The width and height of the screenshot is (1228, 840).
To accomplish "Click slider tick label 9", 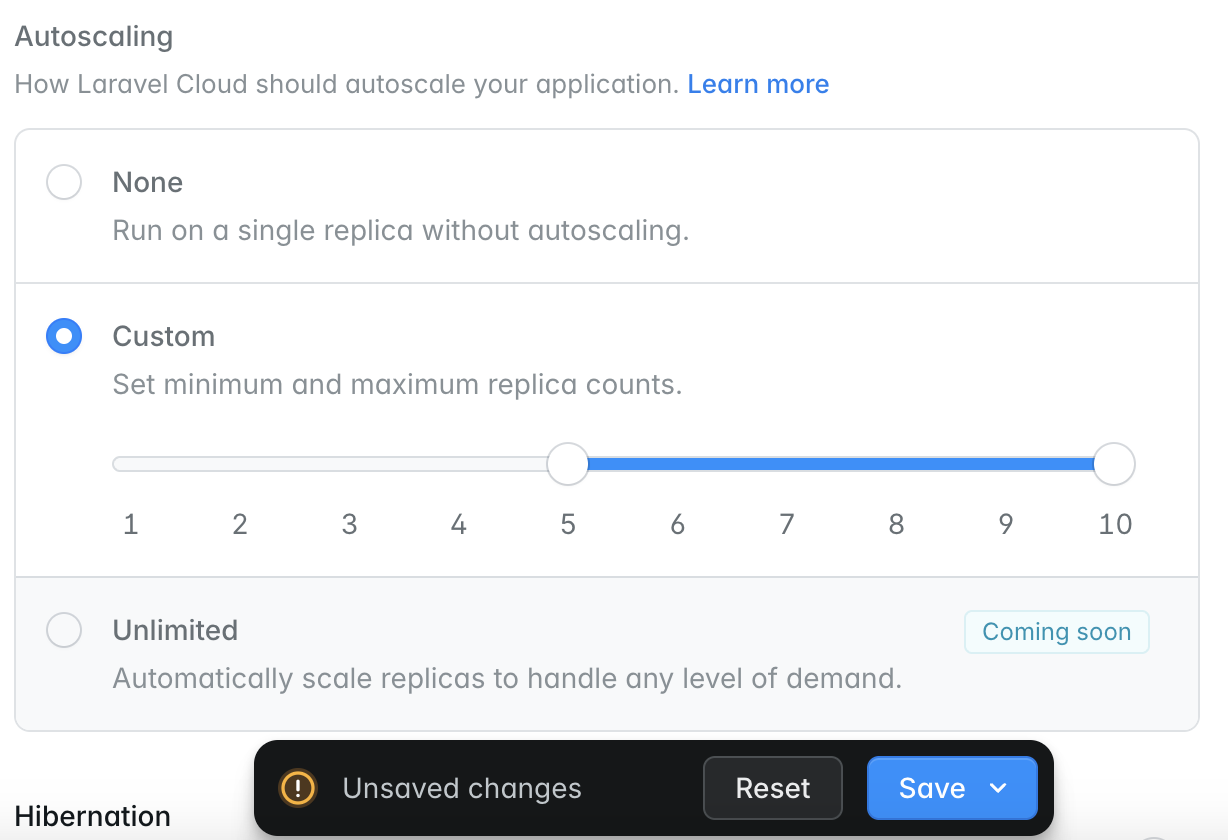I will [1006, 524].
